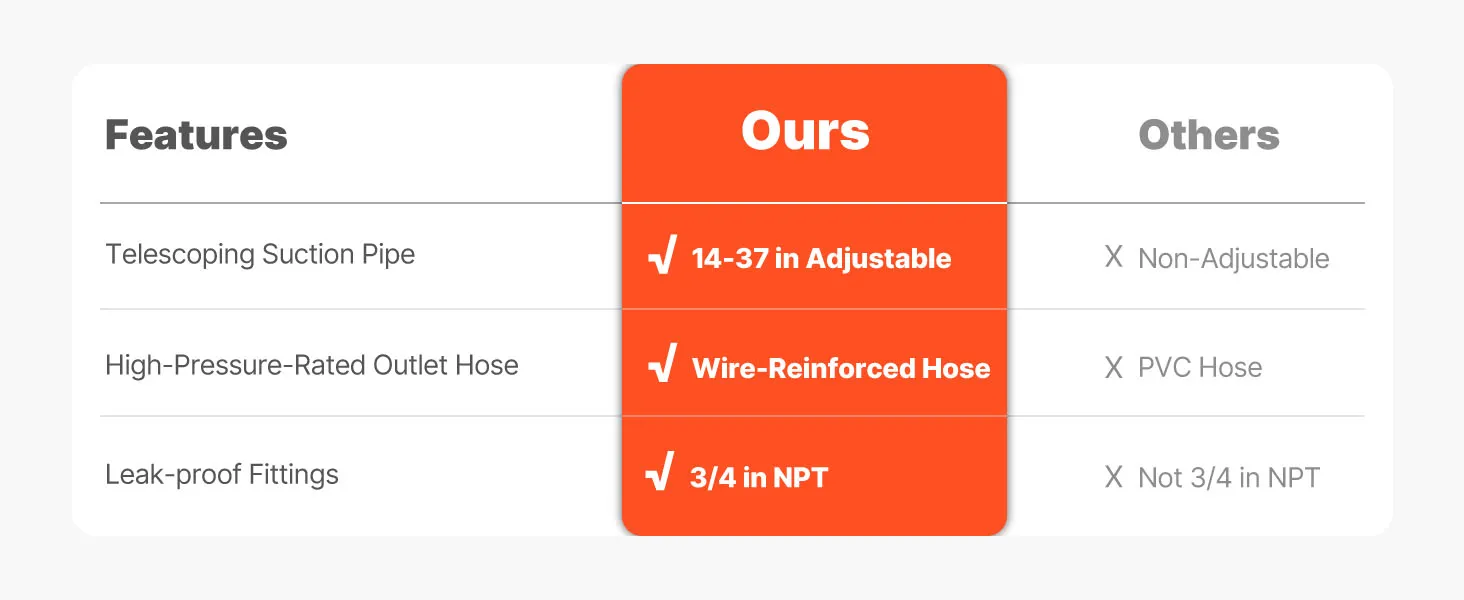Click the checkmark beside 14-37 in Adjustable
The image size is (1464, 600).
[x=662, y=256]
